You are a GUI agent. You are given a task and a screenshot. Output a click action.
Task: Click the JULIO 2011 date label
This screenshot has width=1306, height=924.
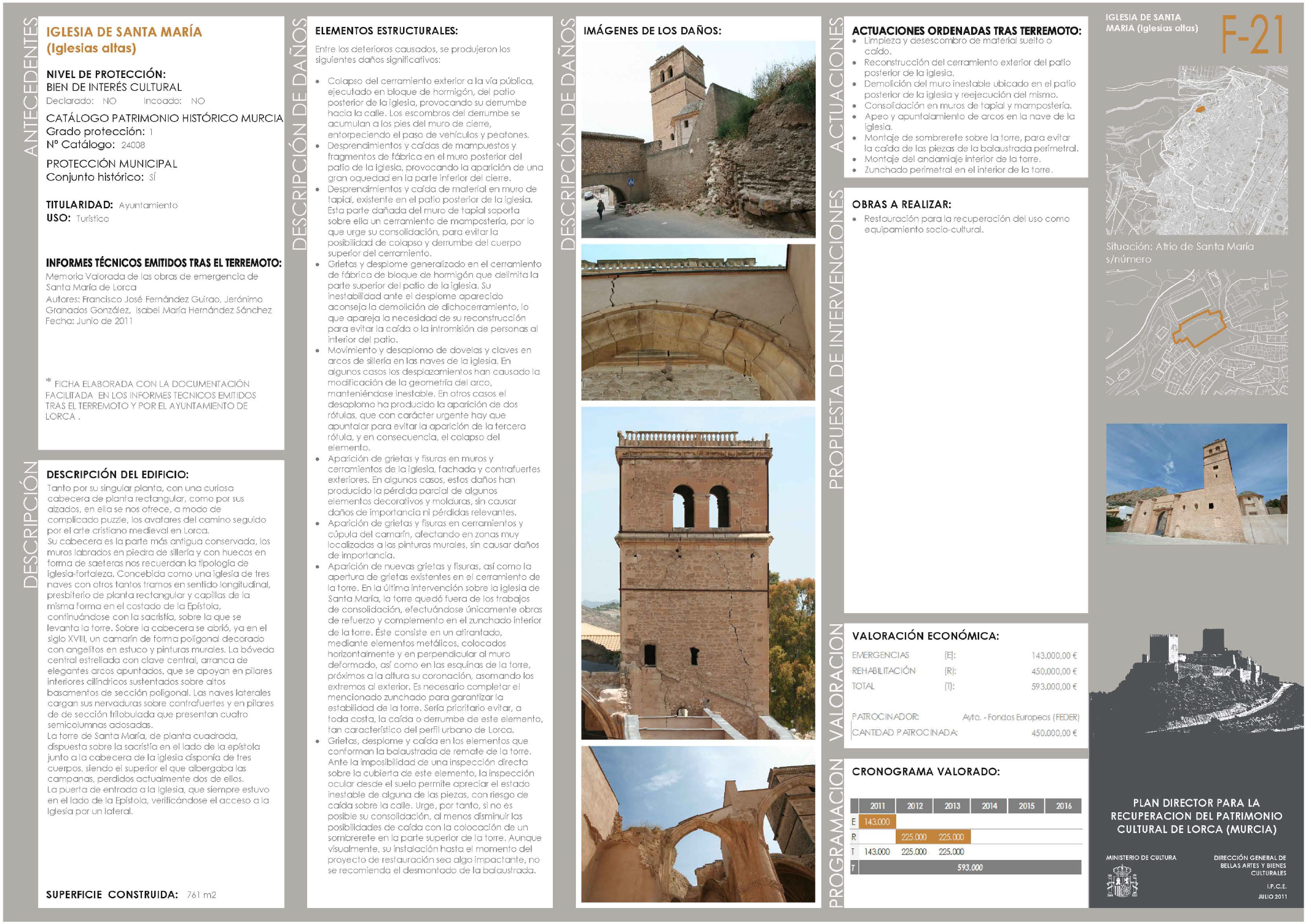pyautogui.click(x=1272, y=897)
